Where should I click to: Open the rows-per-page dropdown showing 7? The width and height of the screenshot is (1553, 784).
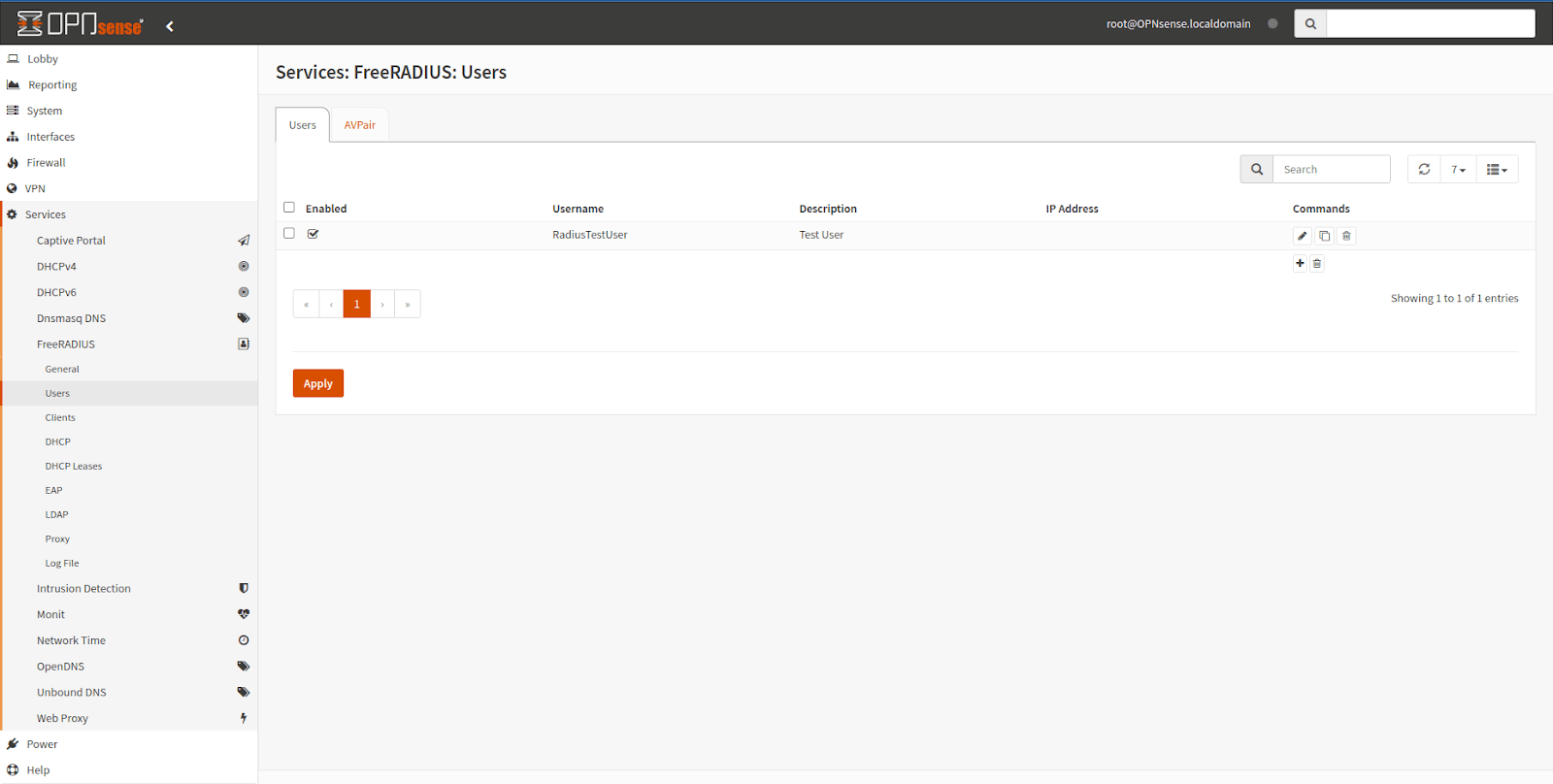pyautogui.click(x=1458, y=169)
